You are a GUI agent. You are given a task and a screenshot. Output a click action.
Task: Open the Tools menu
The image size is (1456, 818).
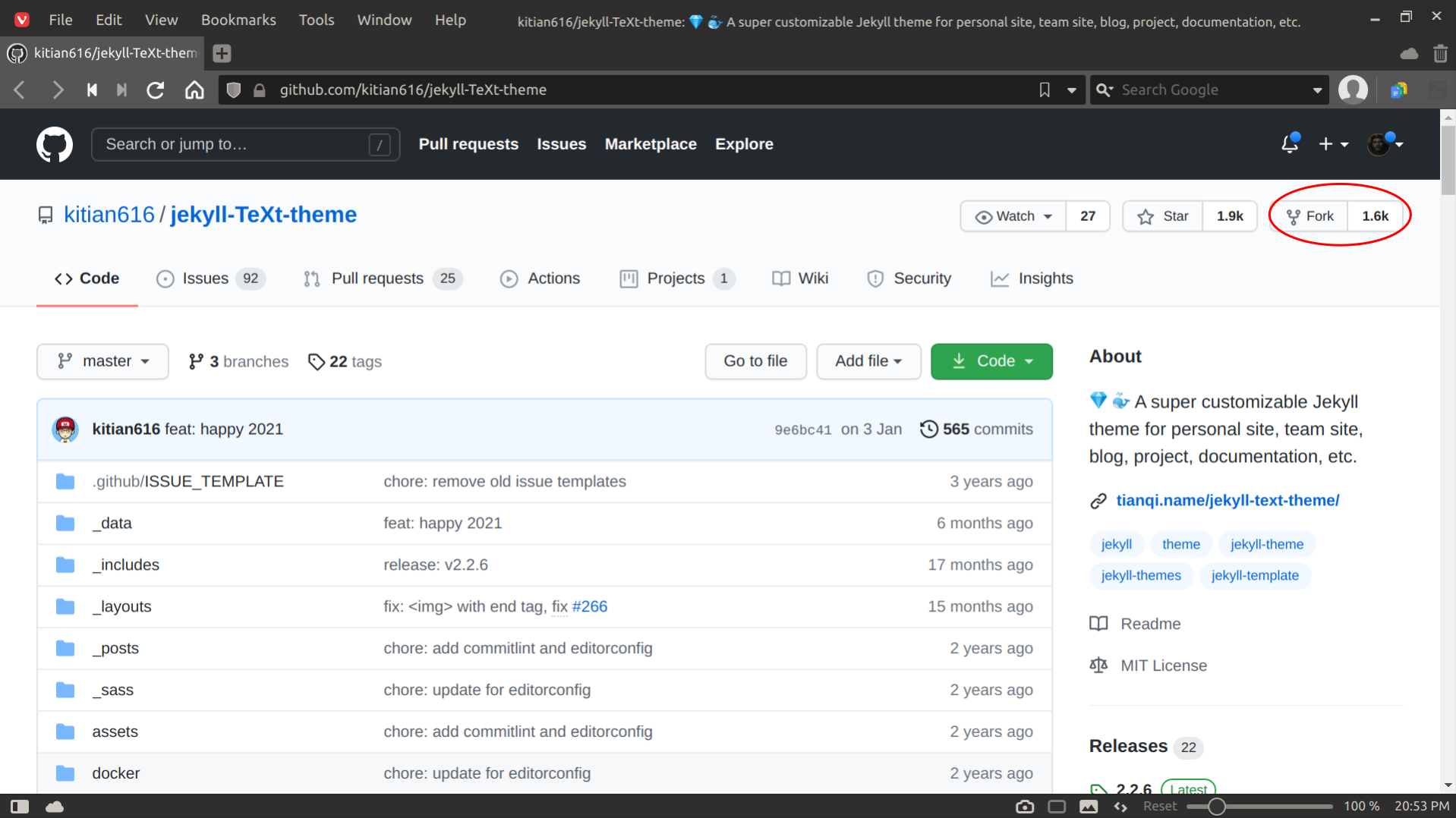tap(317, 20)
